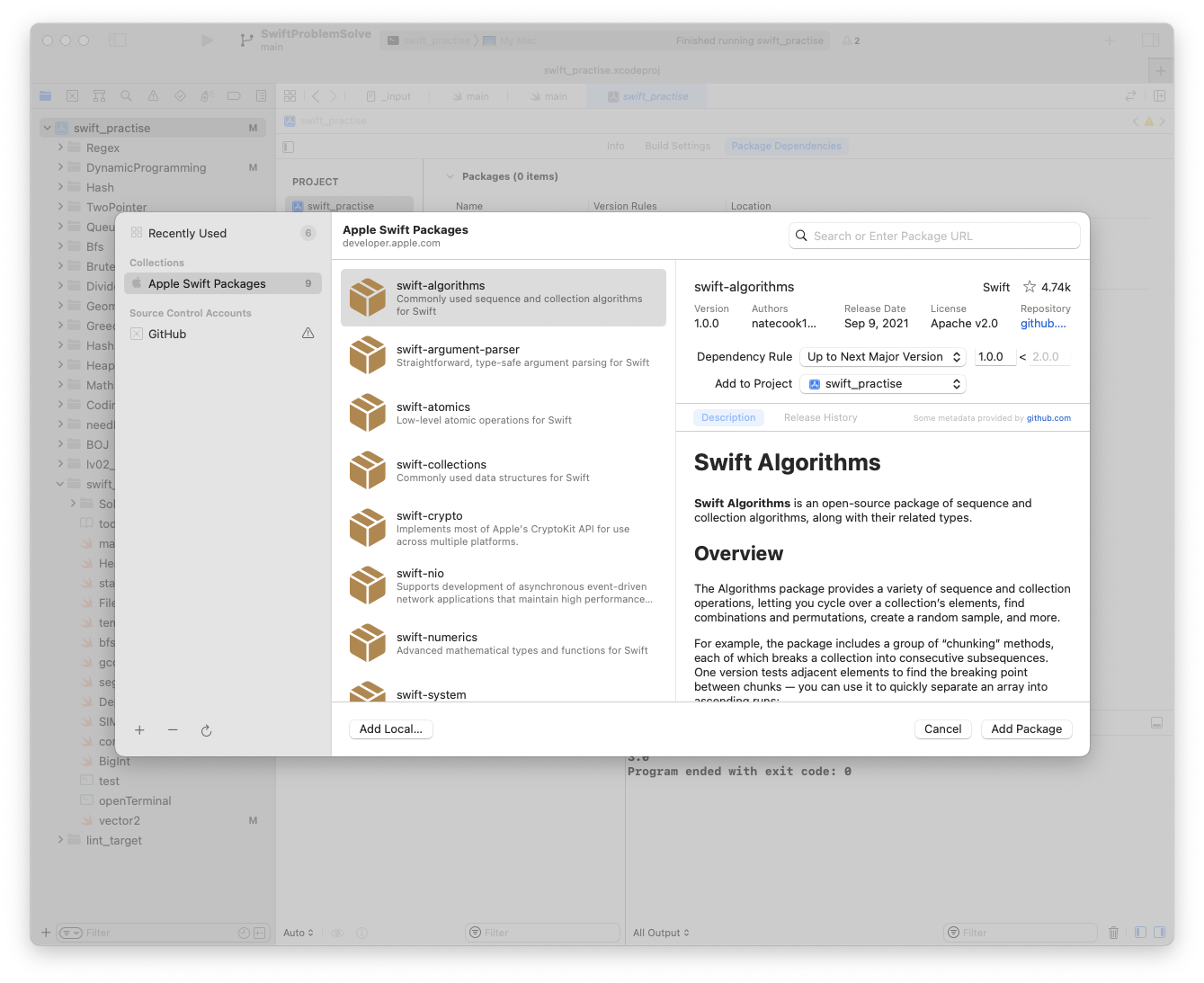Open the Dependency Rule dropdown

883,357
